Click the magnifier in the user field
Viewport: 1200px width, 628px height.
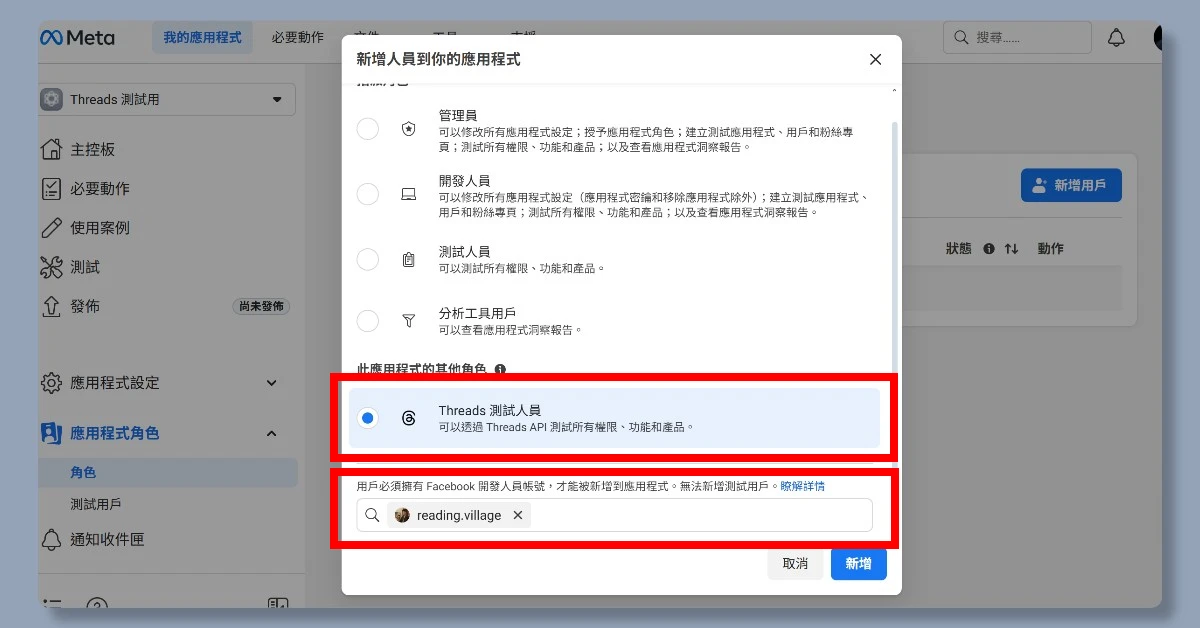coord(372,515)
